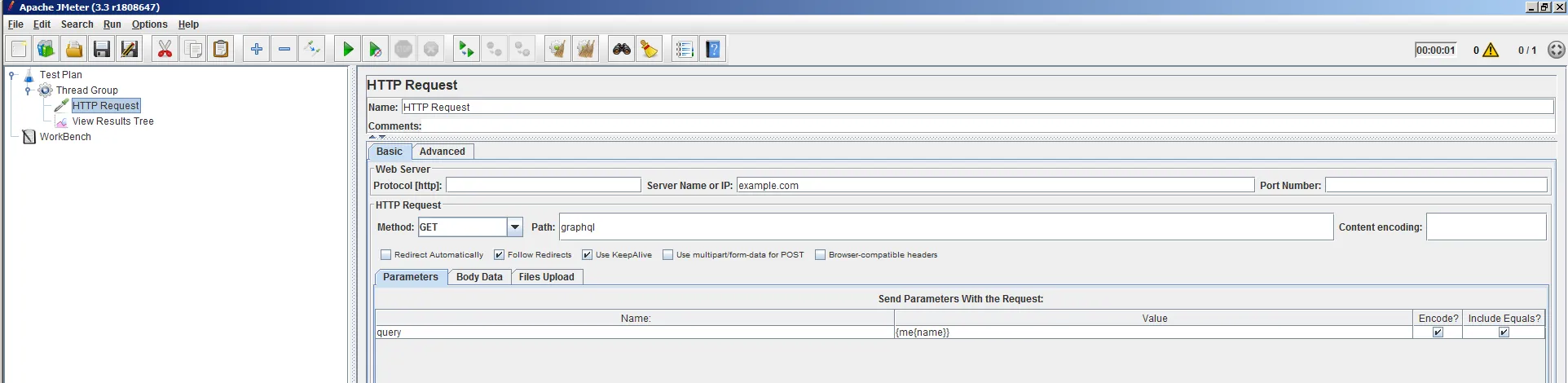1568x383 pixels.
Task: Click the Port Number input field
Action: click(x=1436, y=186)
